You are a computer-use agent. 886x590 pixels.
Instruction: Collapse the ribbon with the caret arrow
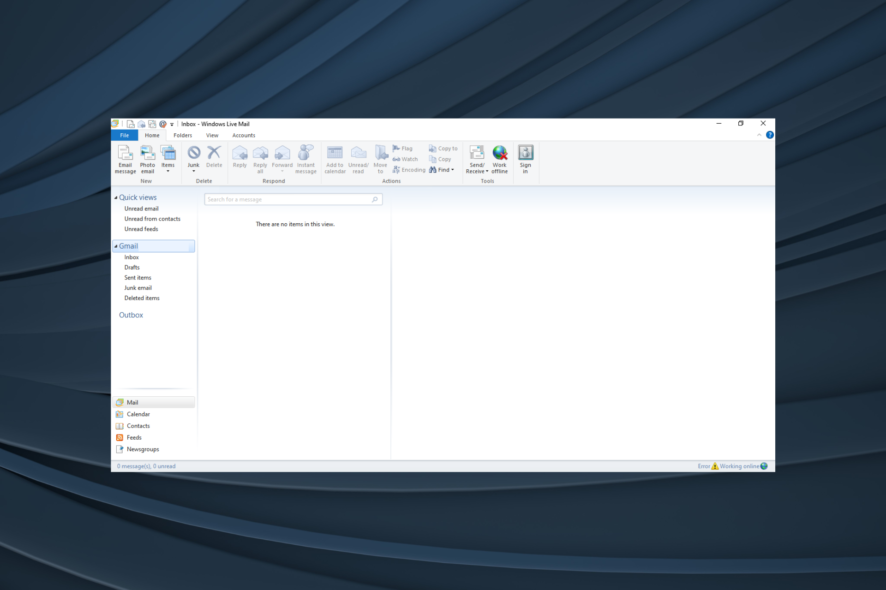coord(759,135)
